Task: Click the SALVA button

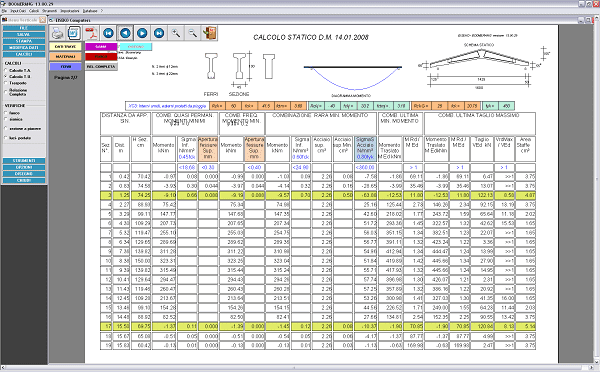Action: point(24,34)
